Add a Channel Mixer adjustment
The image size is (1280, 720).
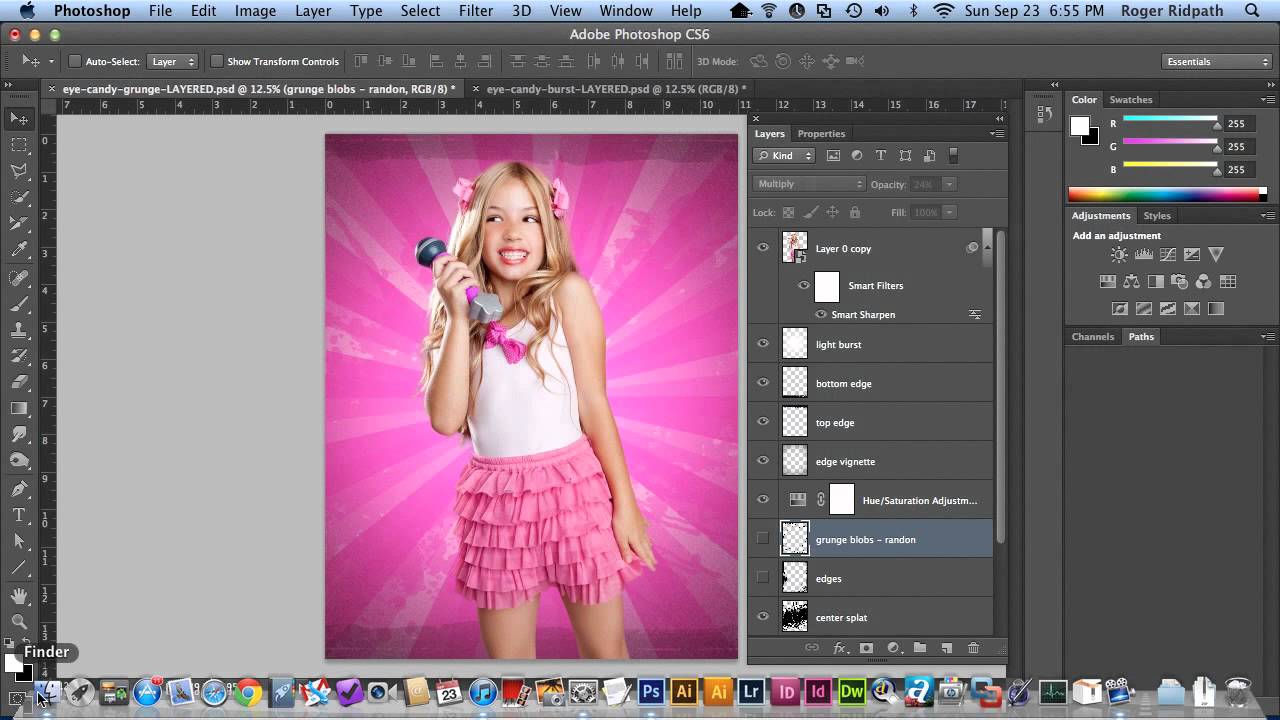(1203, 282)
